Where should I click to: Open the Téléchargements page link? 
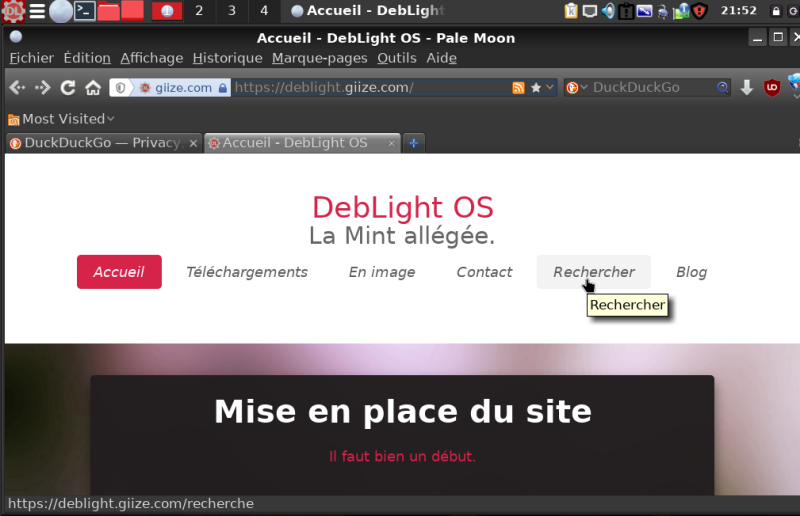coord(247,272)
